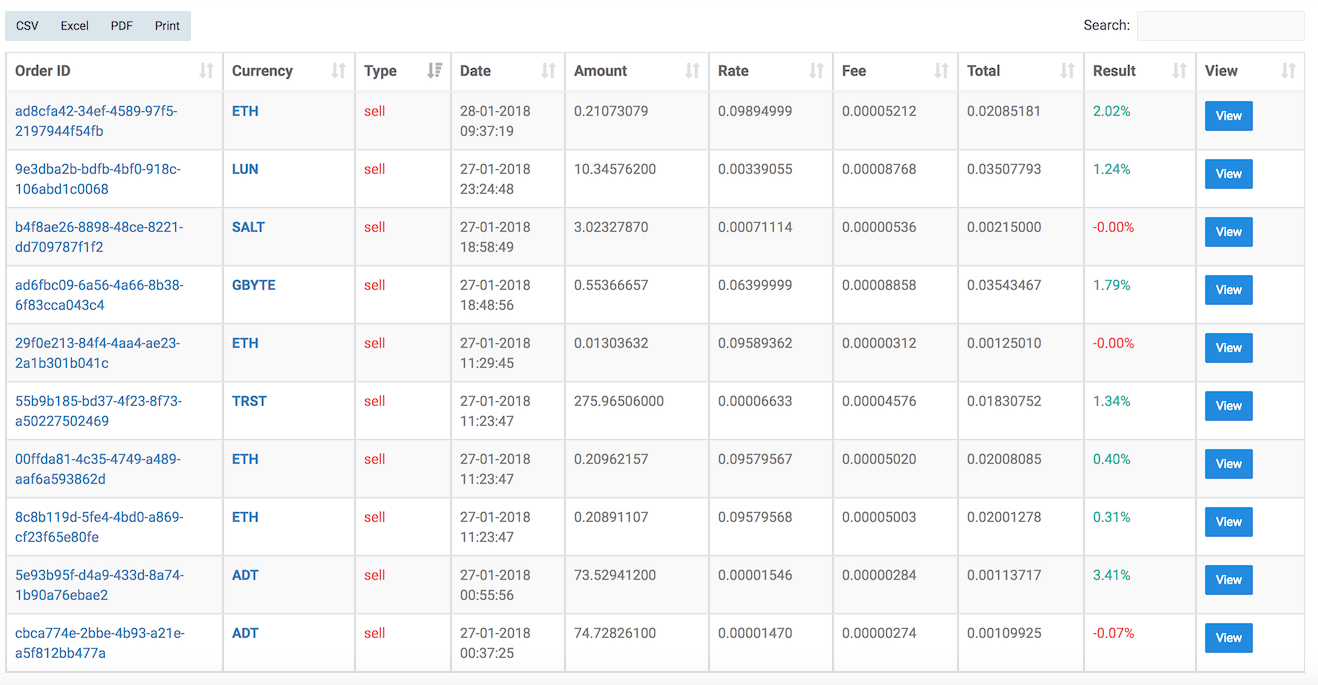Select amount 275.96506000
Screen dimensions: 1318x685
coord(619,401)
